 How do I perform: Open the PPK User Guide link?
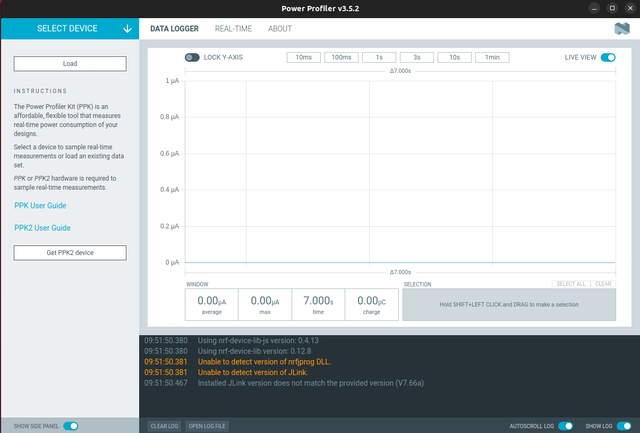[x=41, y=205]
